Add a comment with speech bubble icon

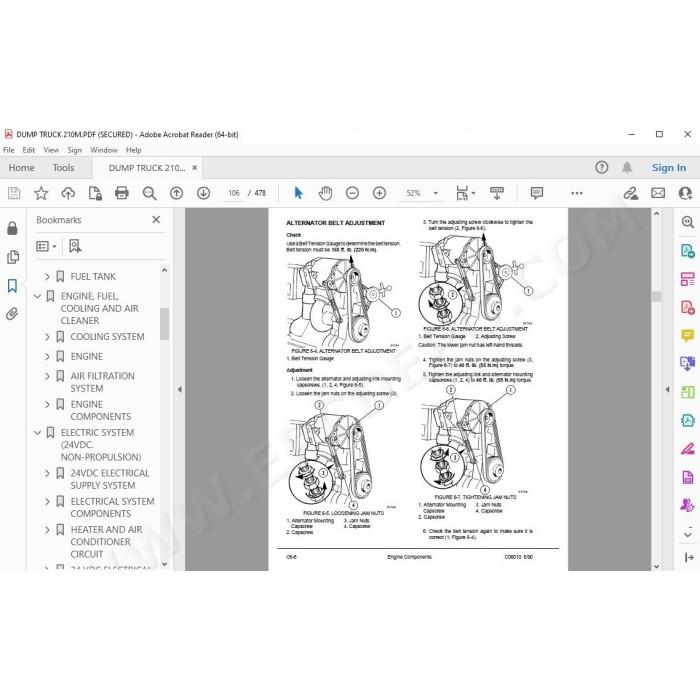pos(537,193)
